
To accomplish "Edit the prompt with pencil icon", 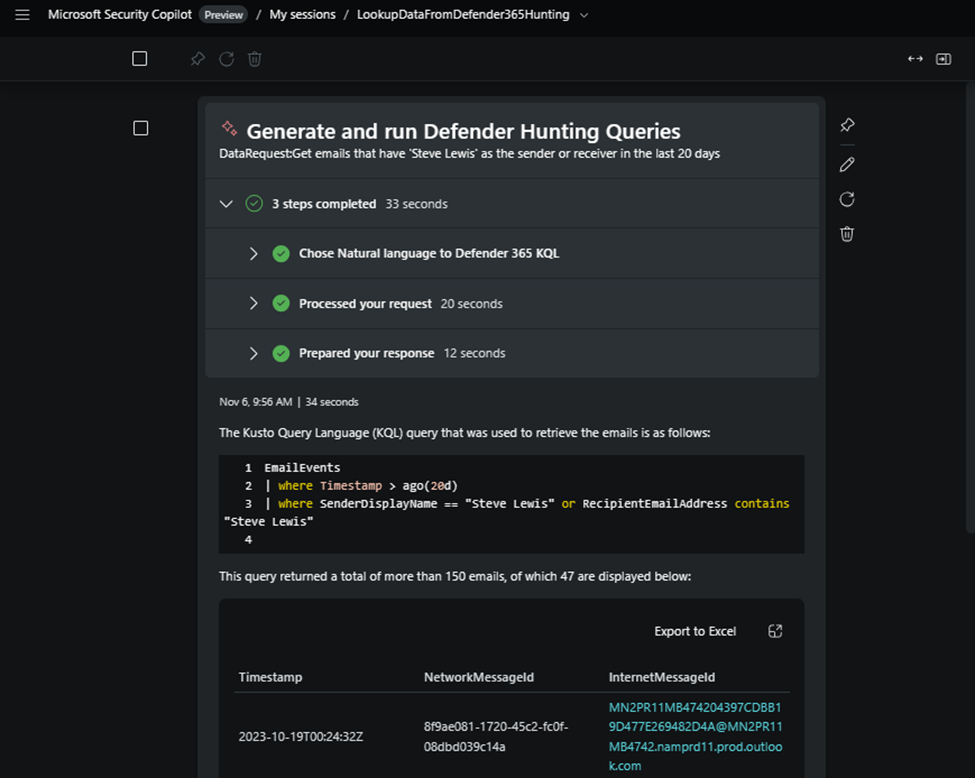I will pyautogui.click(x=847, y=164).
